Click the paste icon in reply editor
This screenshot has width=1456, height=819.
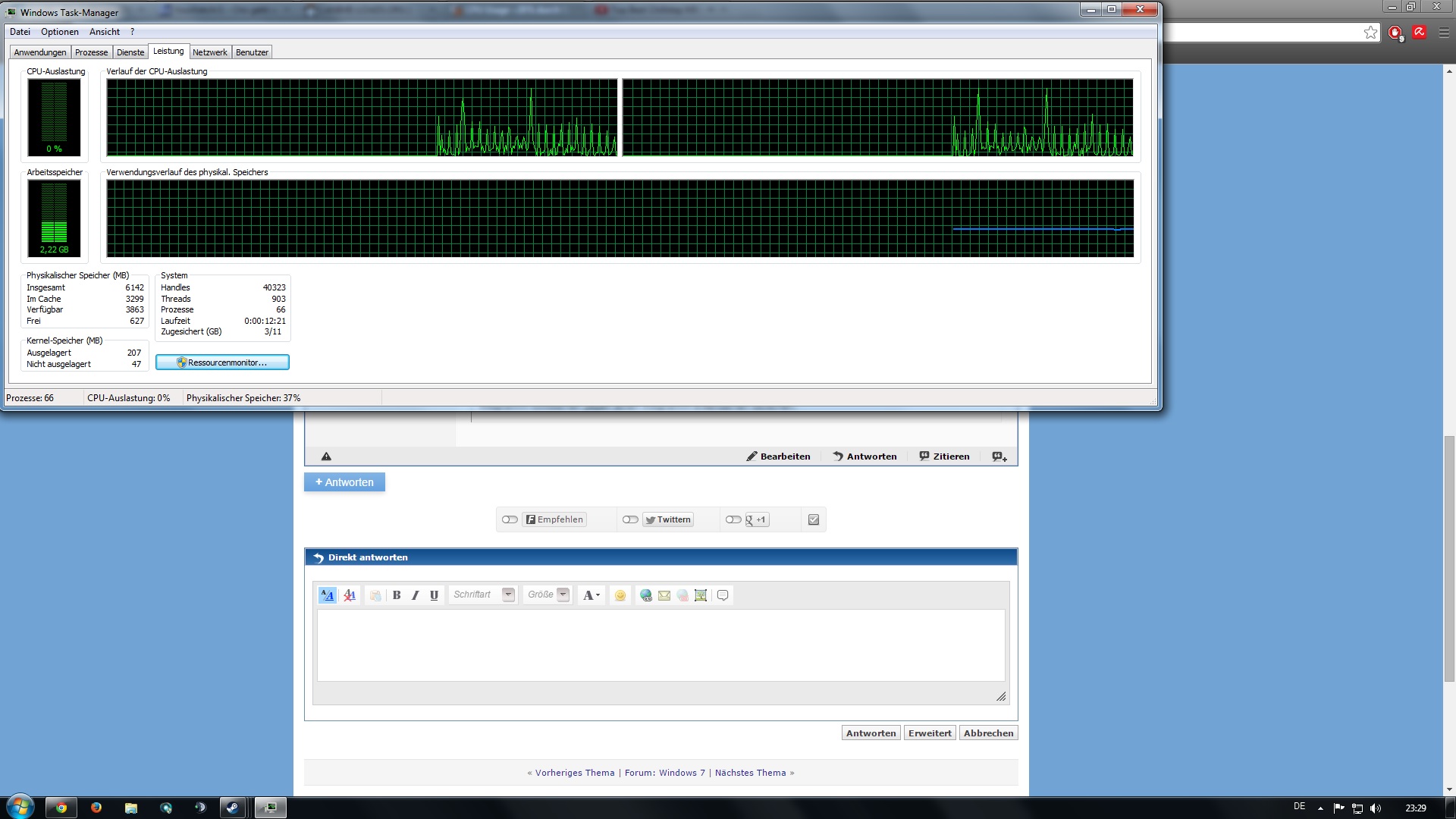tap(375, 595)
